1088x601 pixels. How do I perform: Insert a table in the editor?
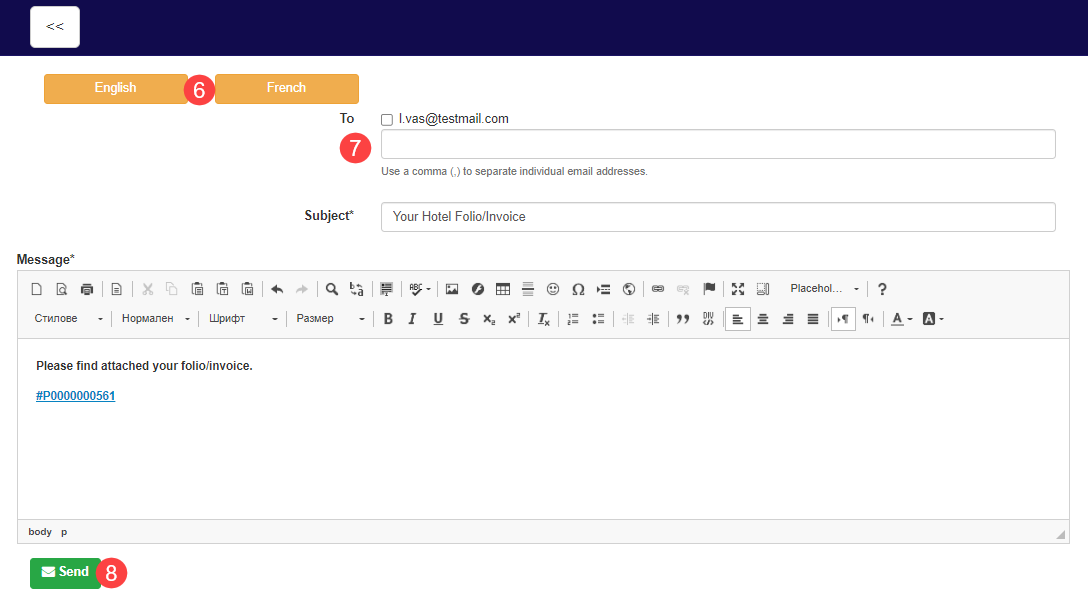tap(503, 289)
